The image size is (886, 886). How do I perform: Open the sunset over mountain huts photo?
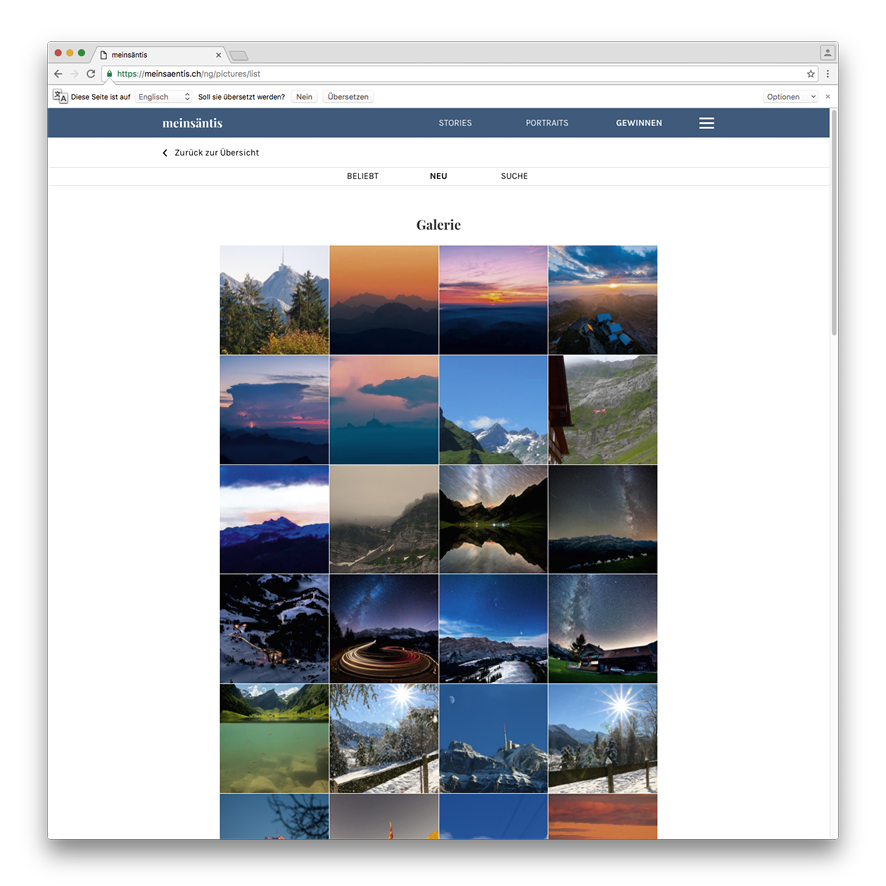click(603, 300)
